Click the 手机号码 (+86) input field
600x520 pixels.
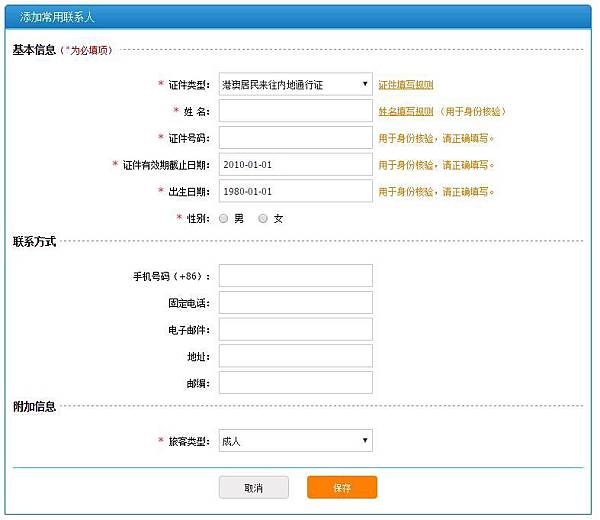[x=295, y=275]
